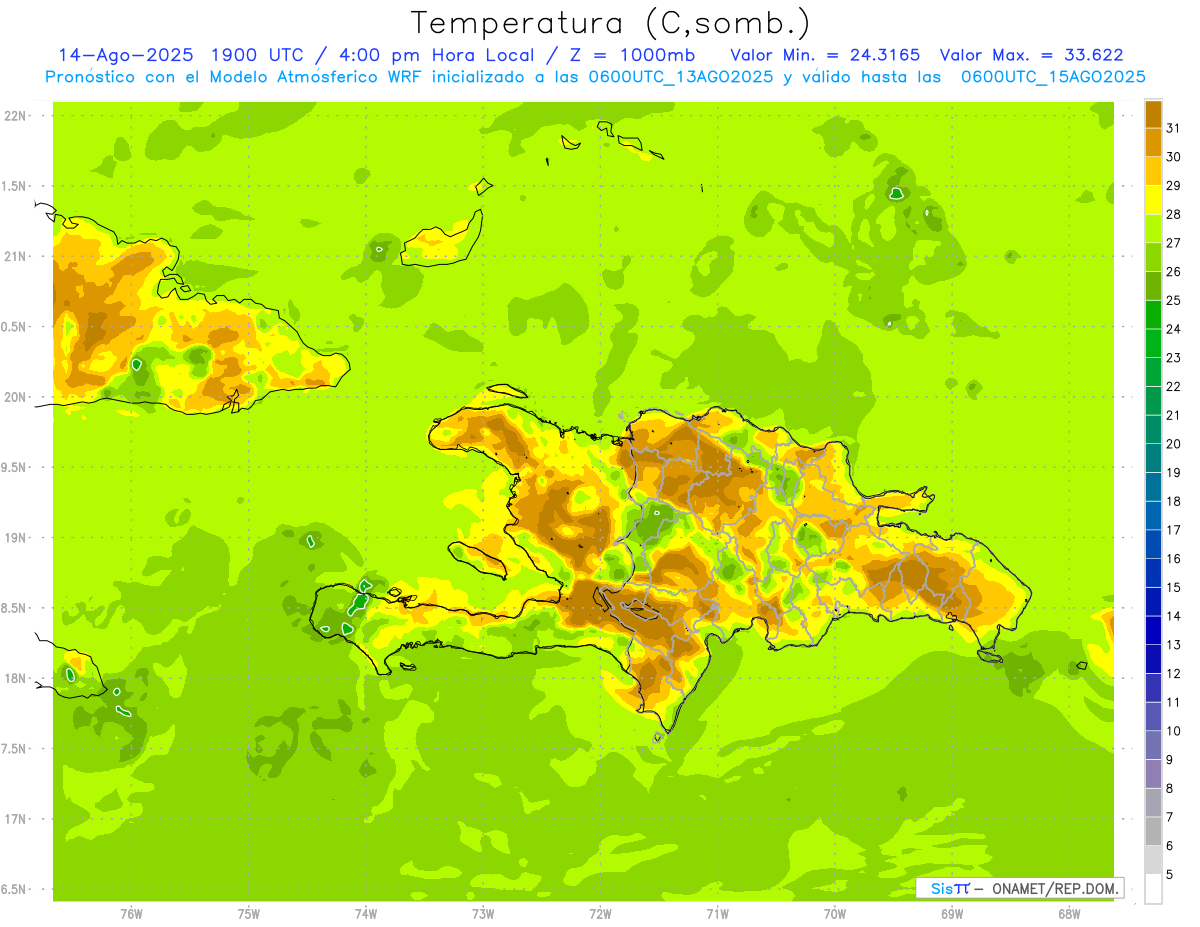Select the lime colorbar segment between 27 and 28
Viewport: 1200px width, 927px height.
coord(1153,228)
